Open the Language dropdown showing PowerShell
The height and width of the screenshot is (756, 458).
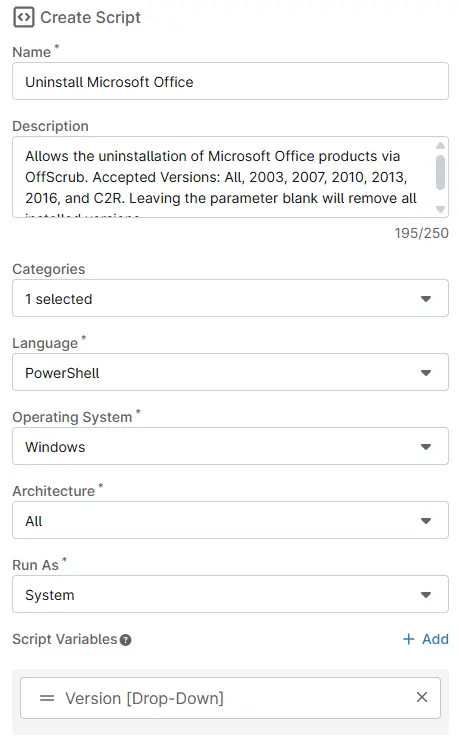point(230,372)
